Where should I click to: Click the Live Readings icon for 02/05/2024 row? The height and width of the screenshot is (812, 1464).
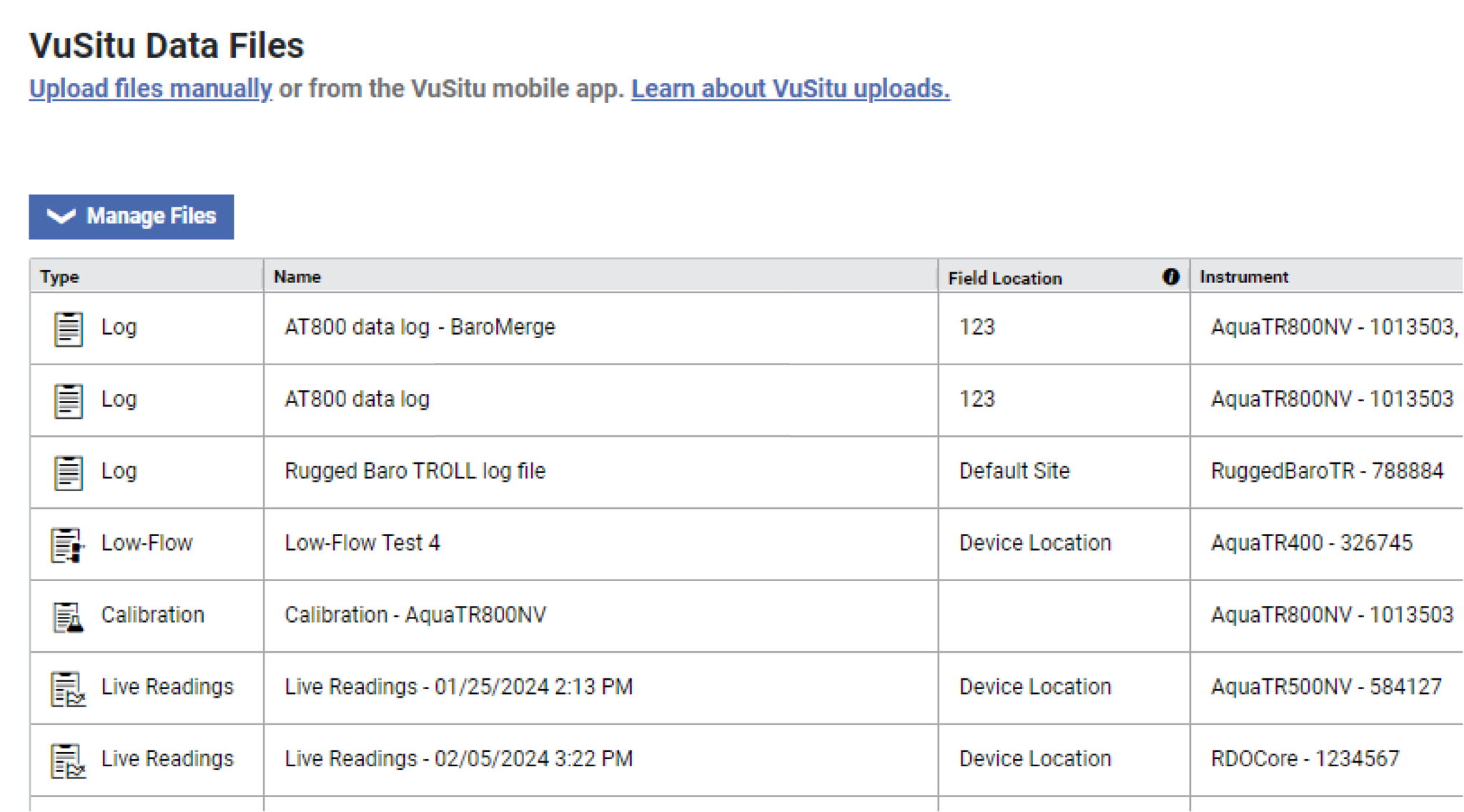68,761
